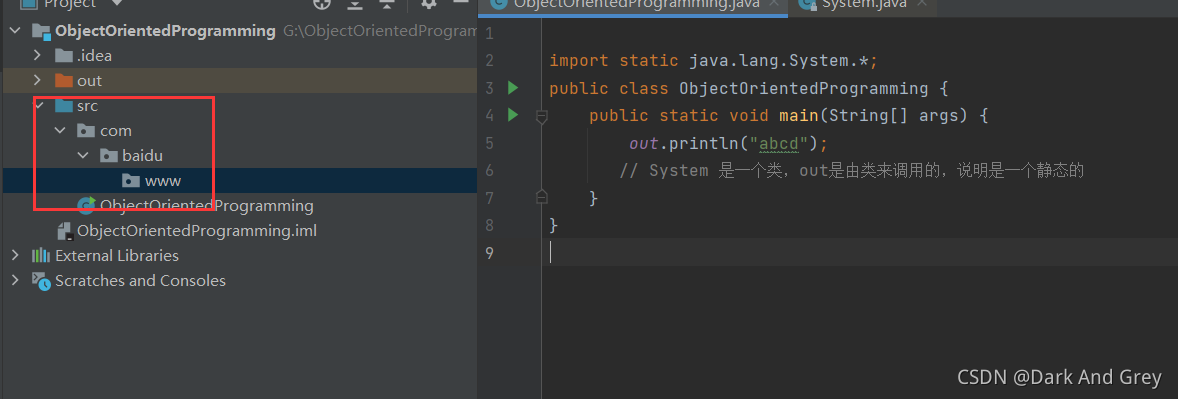Click the orange out folder icon

click(64, 80)
